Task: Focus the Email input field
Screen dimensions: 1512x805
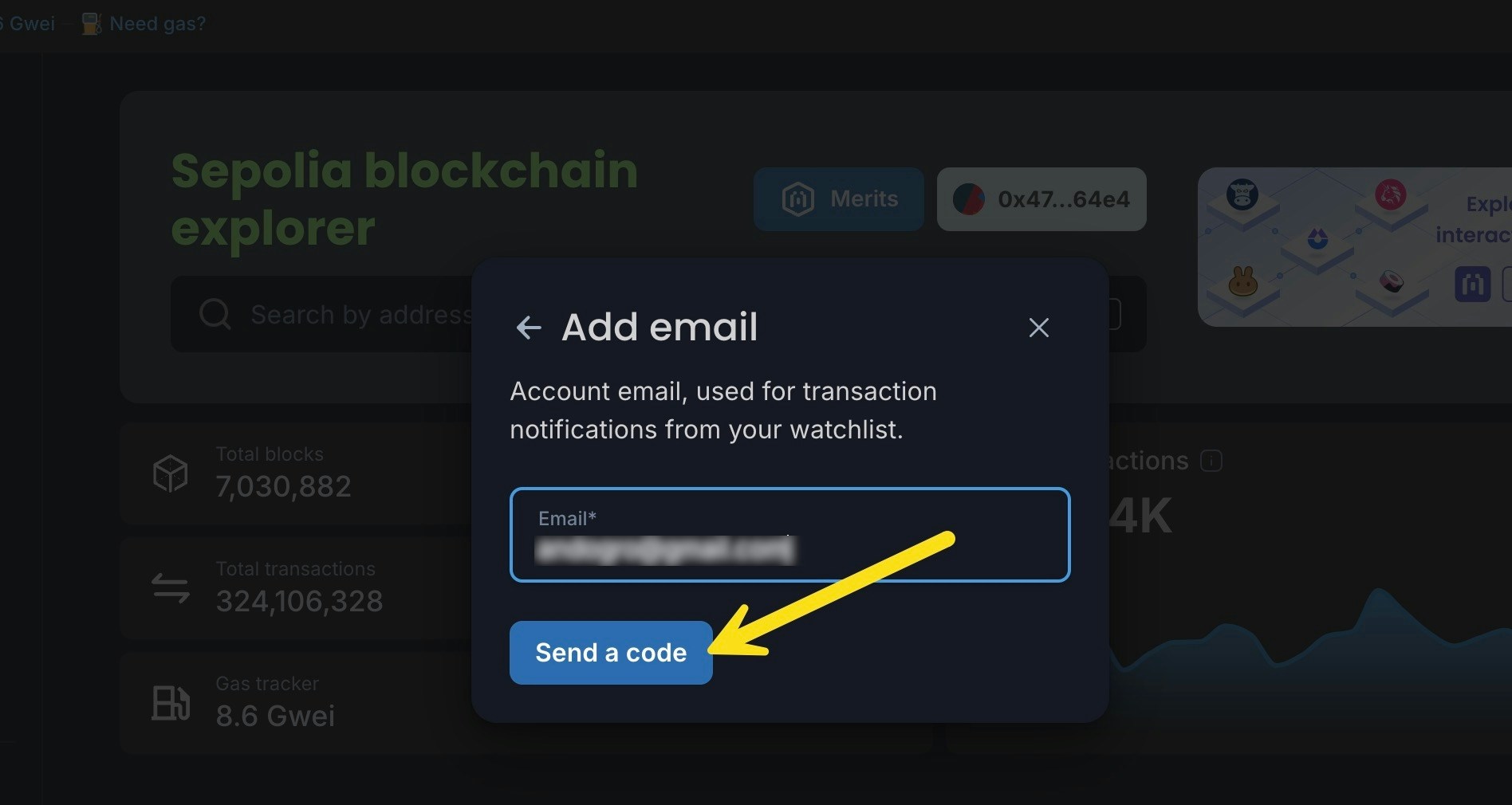Action: [789, 535]
